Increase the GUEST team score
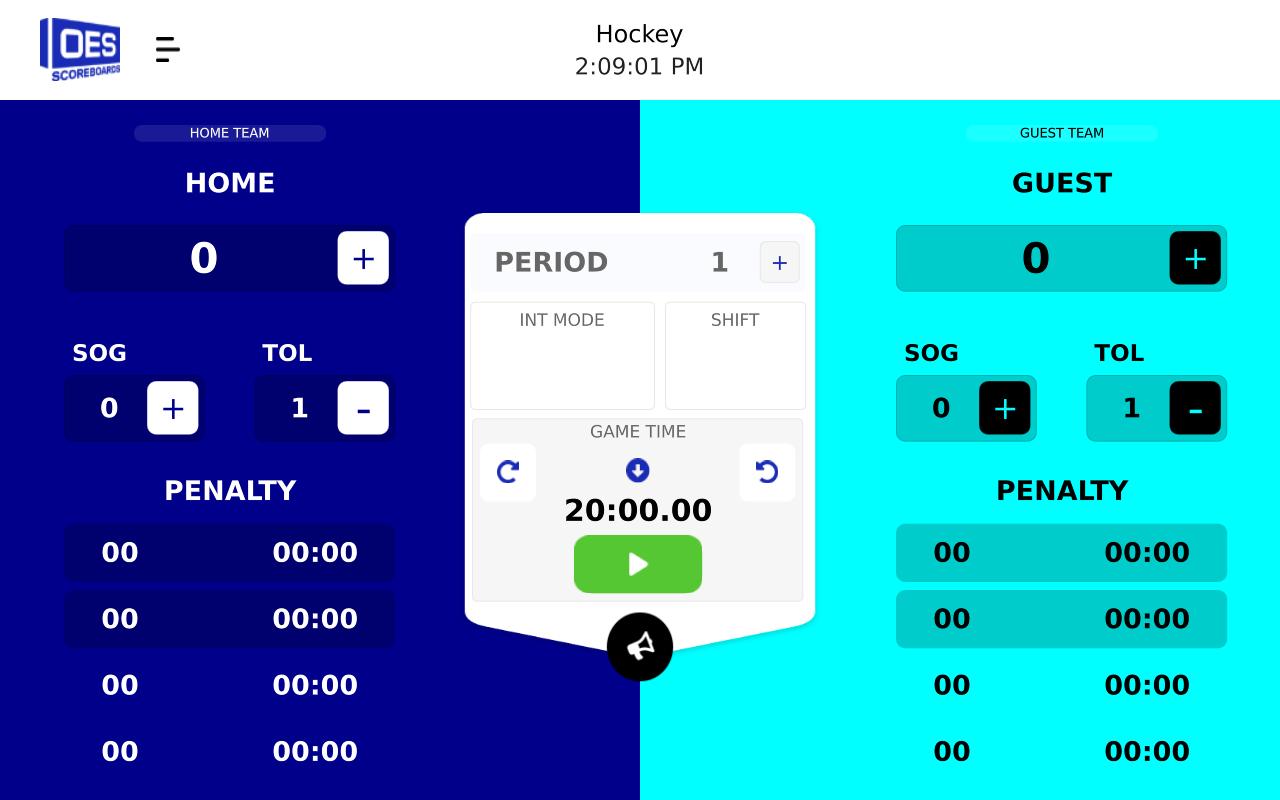The width and height of the screenshot is (1280, 800). point(1195,258)
